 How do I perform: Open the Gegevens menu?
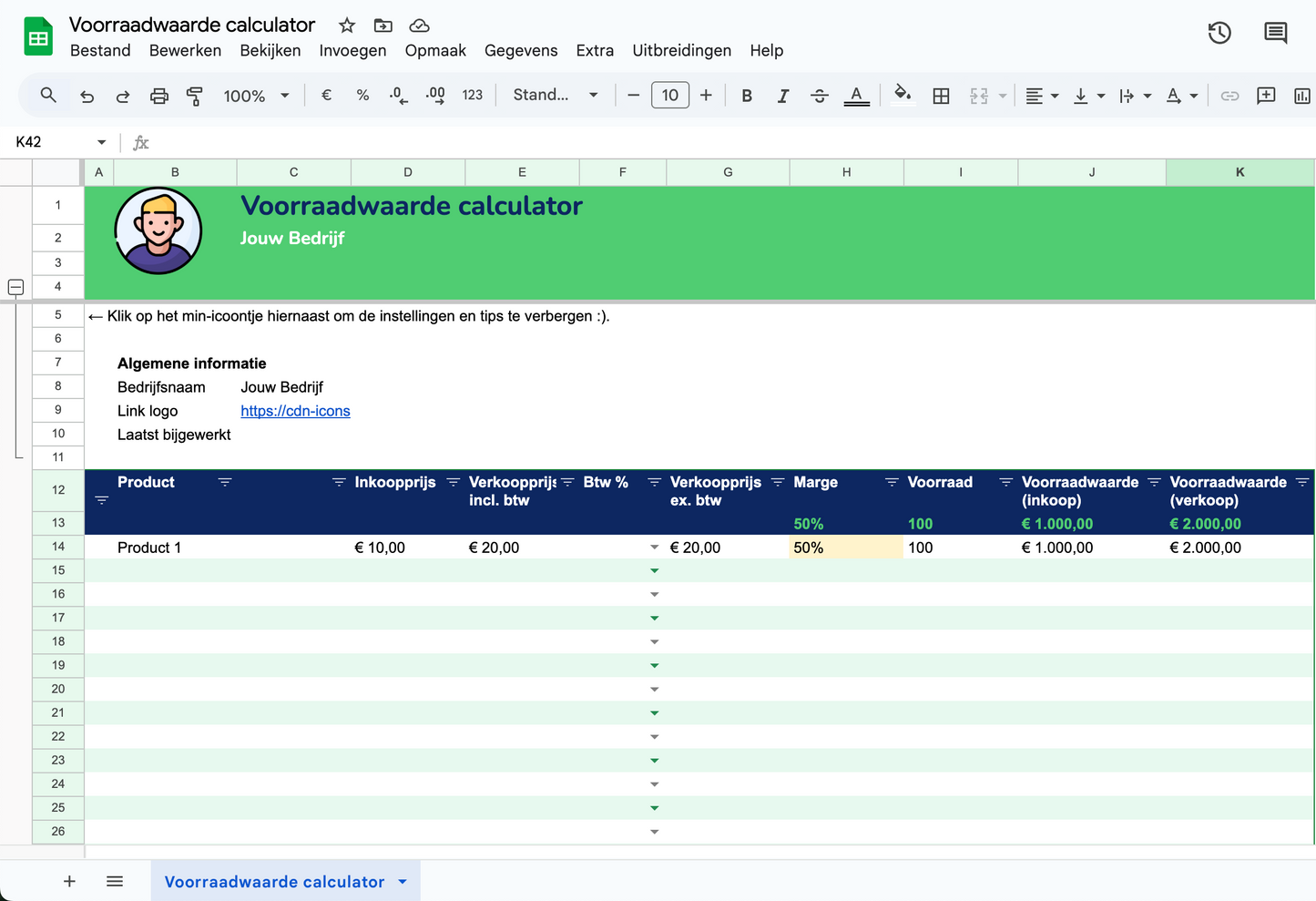[x=521, y=51]
